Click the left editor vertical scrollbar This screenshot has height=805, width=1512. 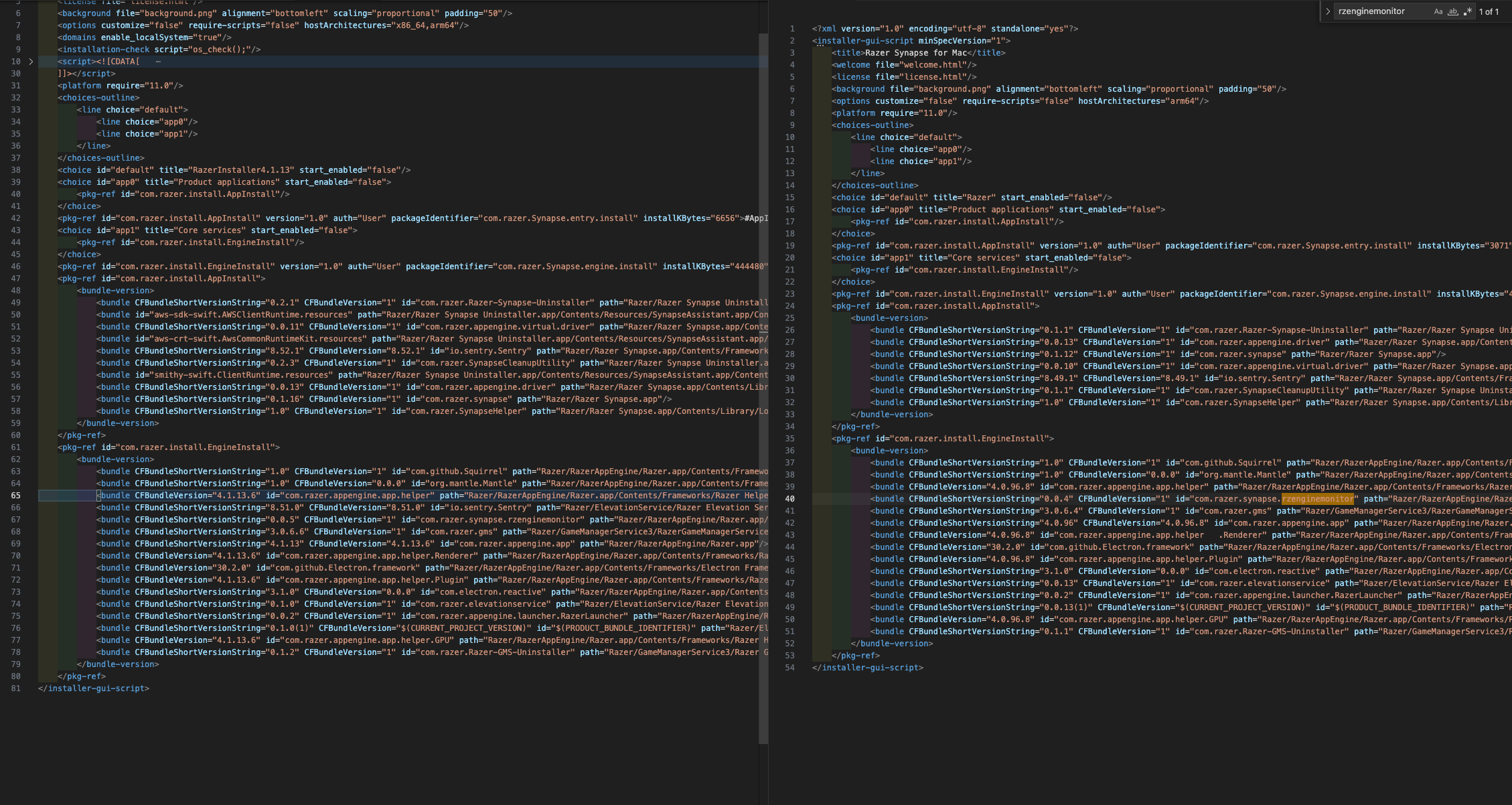click(x=763, y=388)
